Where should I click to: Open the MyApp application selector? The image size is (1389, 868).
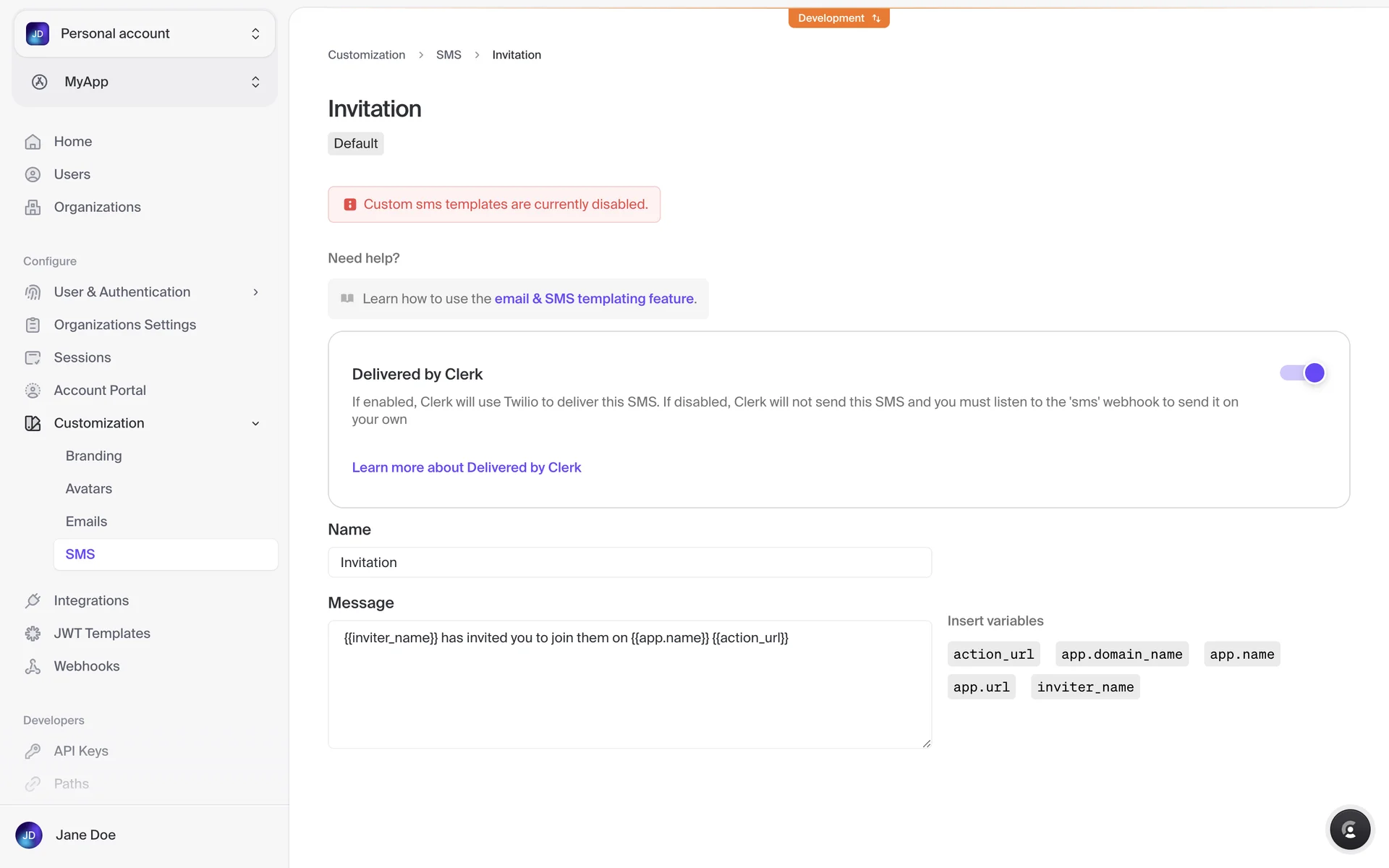[145, 82]
